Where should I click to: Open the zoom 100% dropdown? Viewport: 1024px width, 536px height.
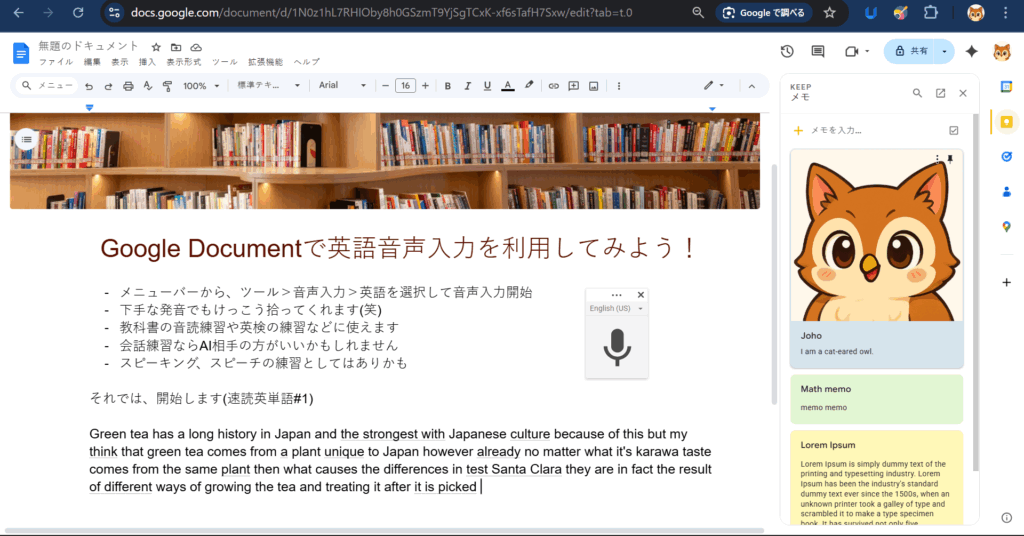click(x=201, y=86)
